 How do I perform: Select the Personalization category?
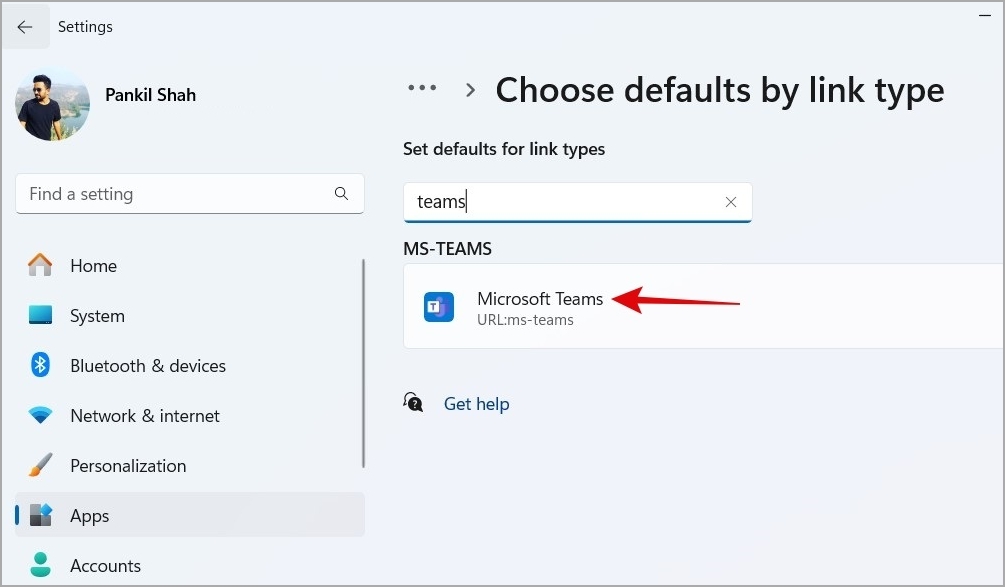point(190,466)
